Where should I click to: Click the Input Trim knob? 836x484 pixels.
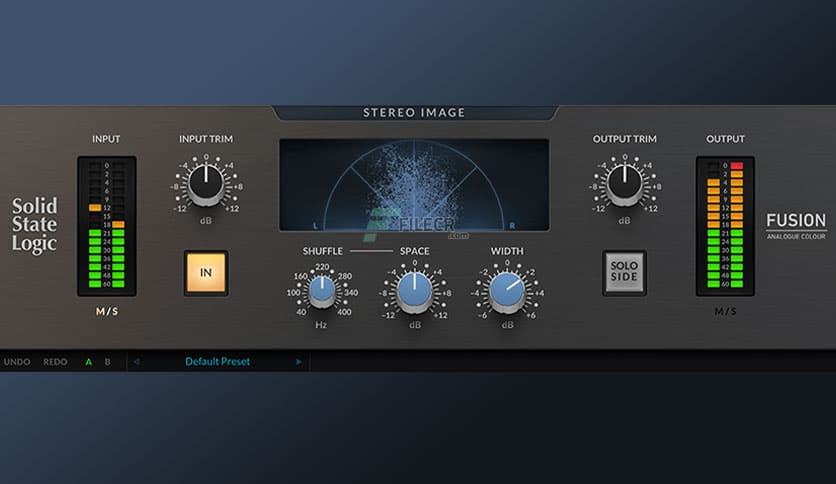click(x=206, y=184)
